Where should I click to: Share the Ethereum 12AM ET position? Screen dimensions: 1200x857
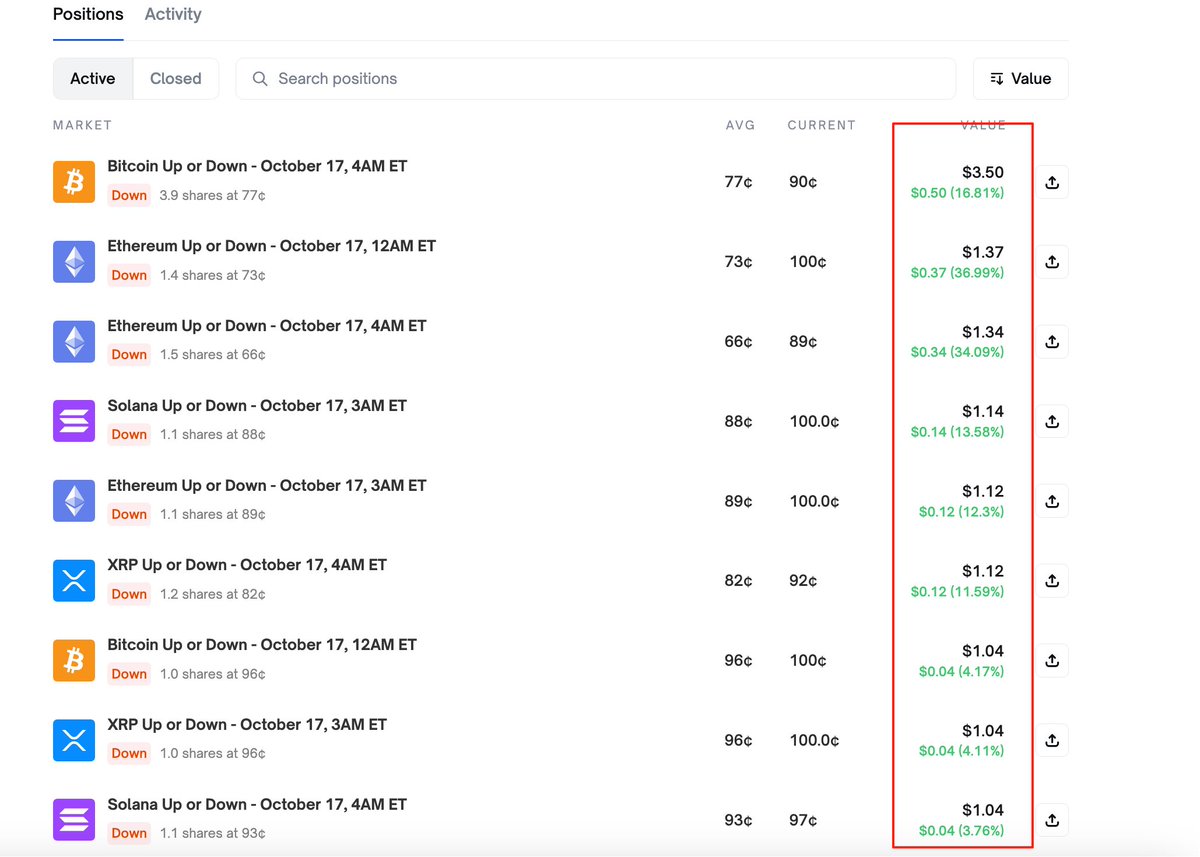pos(1052,262)
